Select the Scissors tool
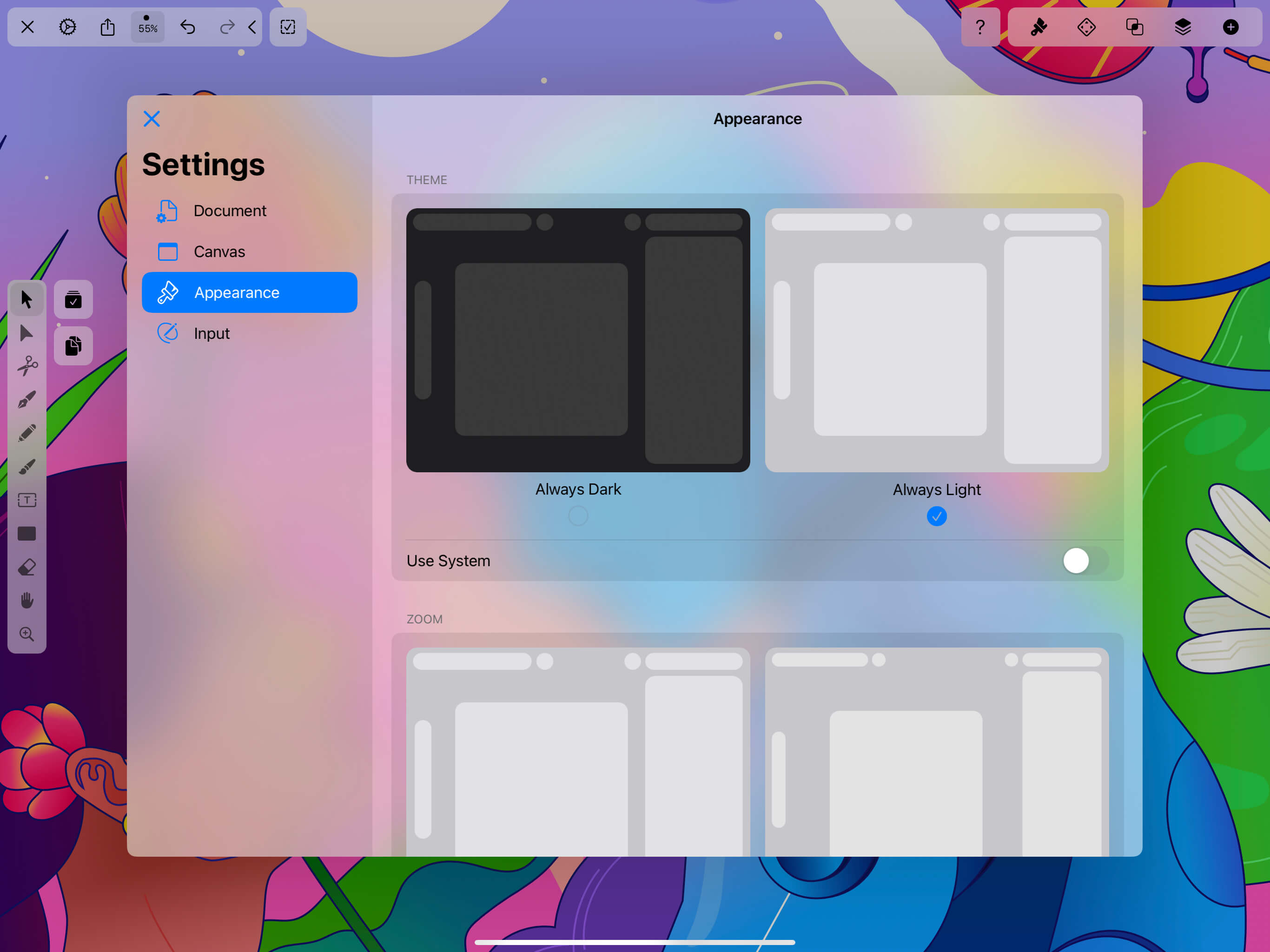 point(26,366)
